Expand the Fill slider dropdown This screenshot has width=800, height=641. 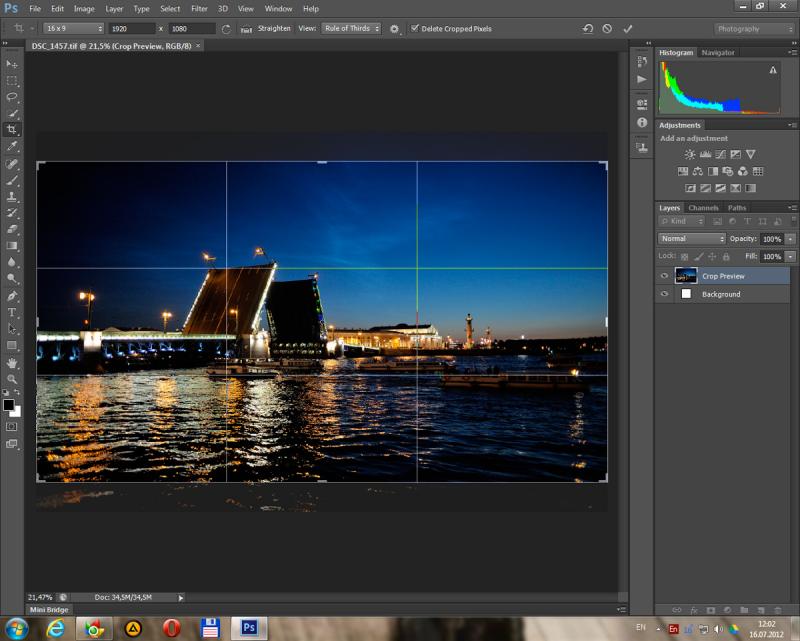pyautogui.click(x=790, y=256)
